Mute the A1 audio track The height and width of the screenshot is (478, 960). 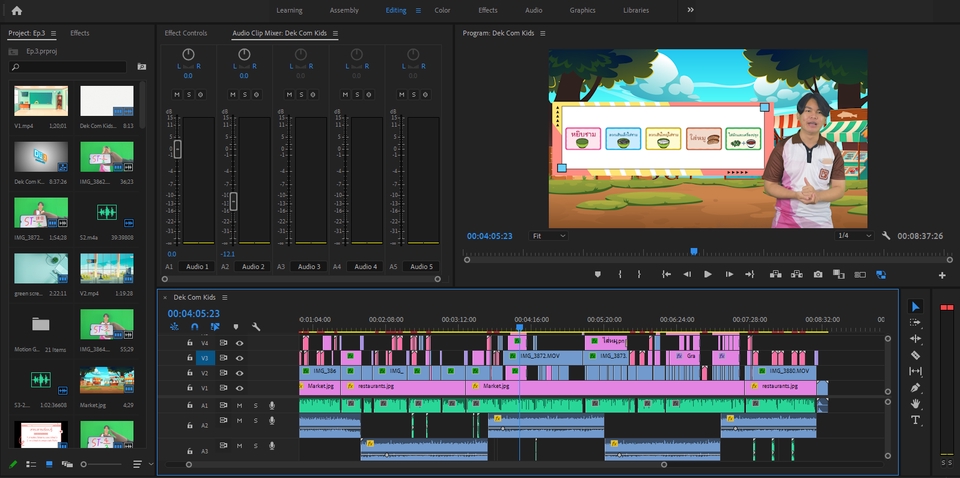click(239, 405)
